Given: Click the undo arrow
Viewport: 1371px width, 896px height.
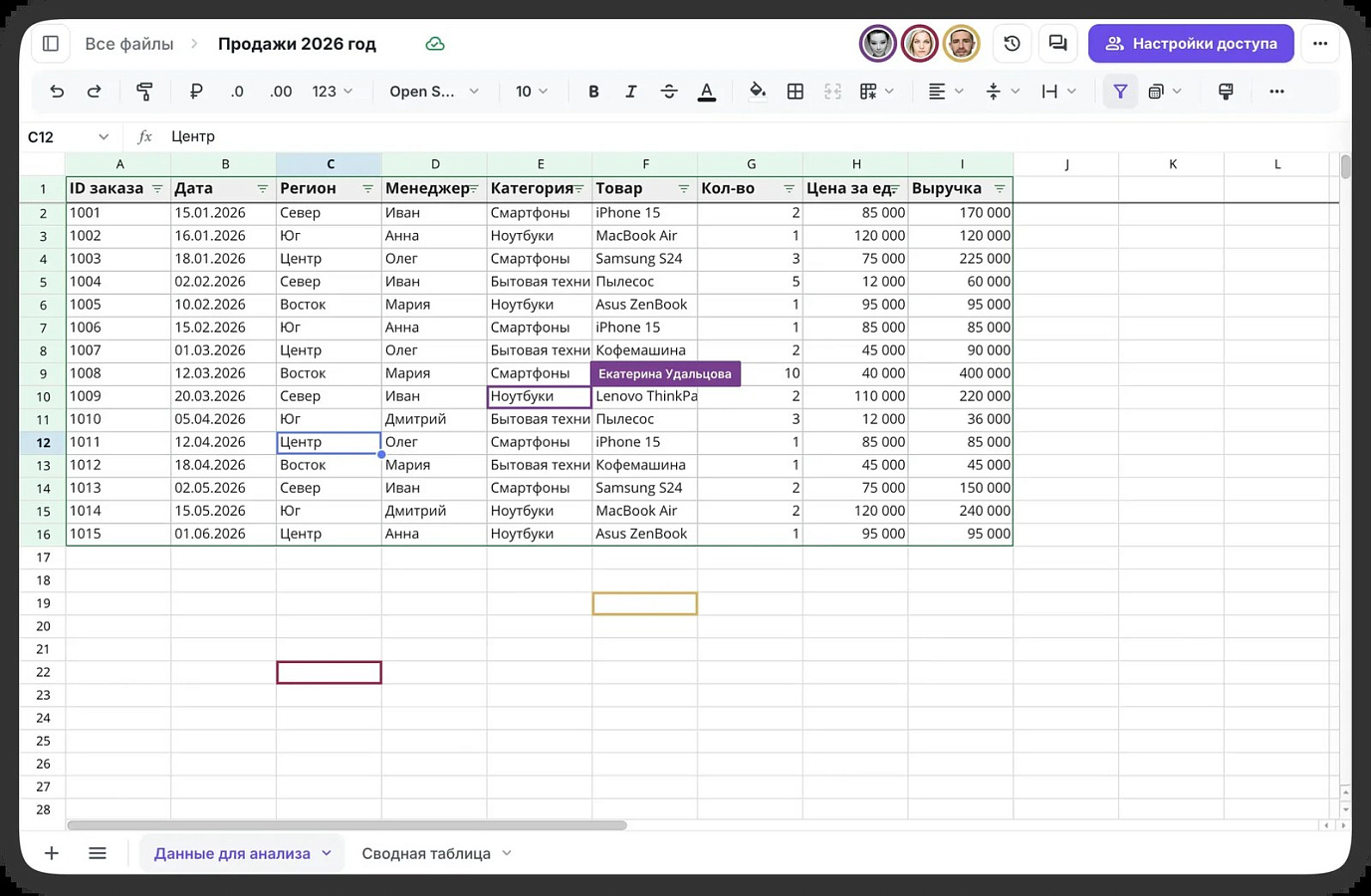Looking at the screenshot, I should tap(57, 92).
